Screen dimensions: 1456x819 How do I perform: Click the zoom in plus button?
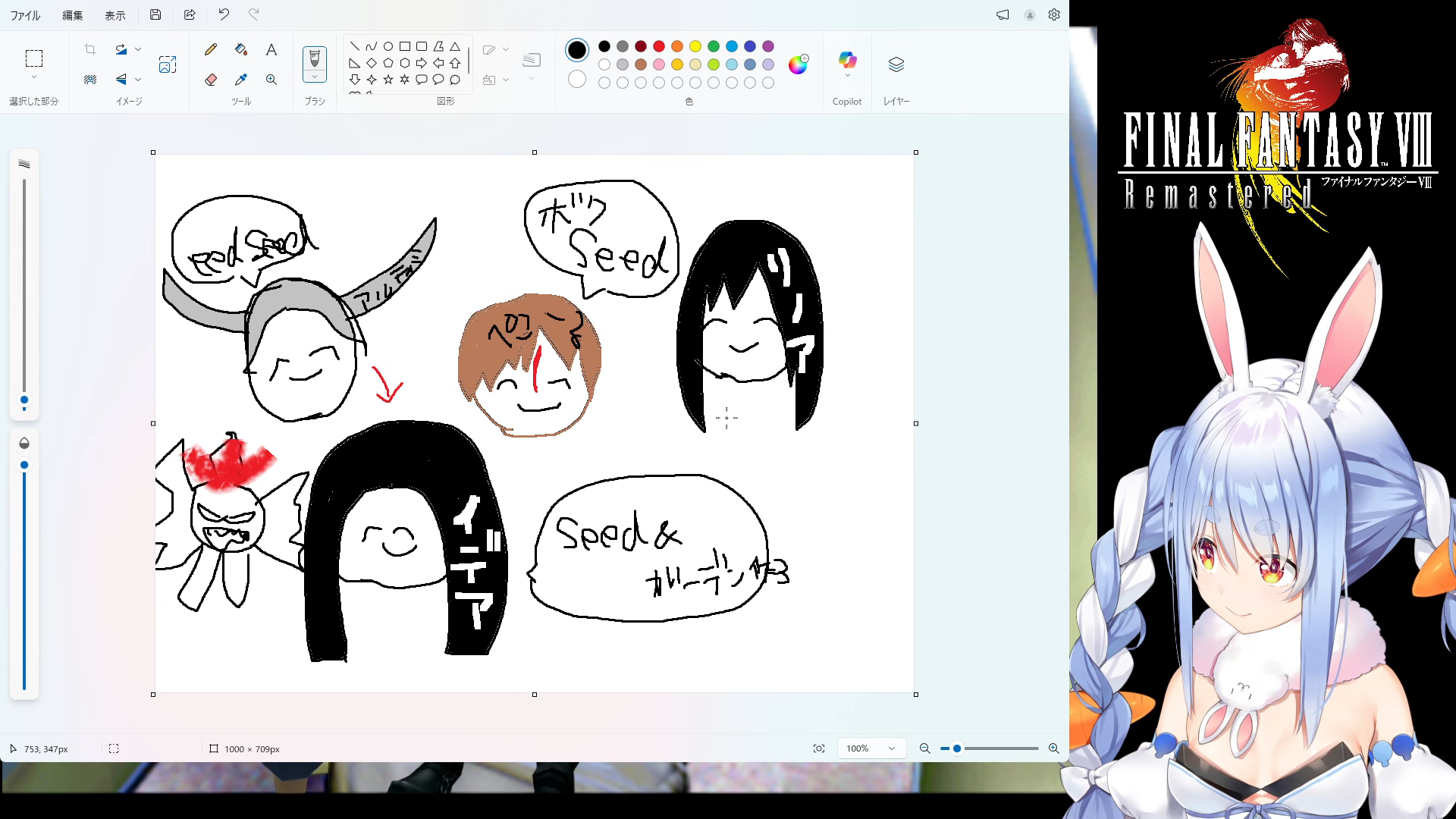[x=1053, y=748]
